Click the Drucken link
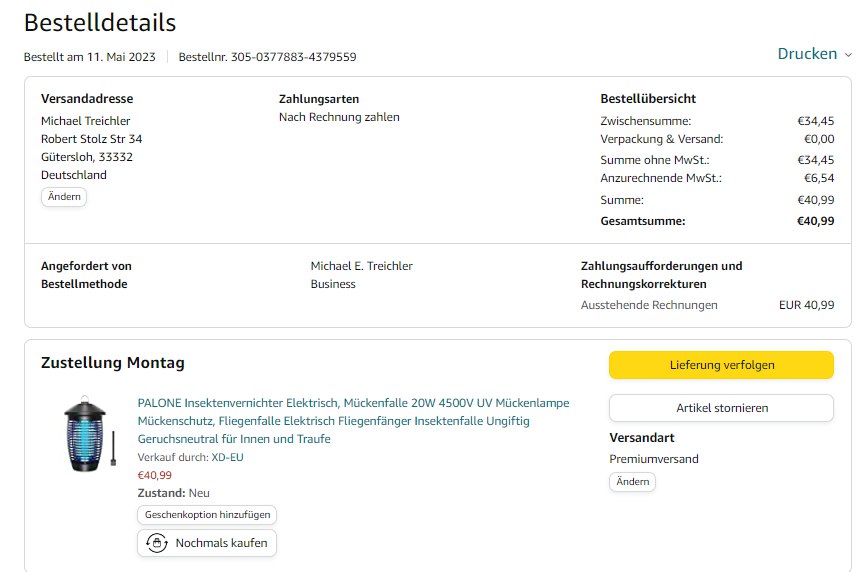This screenshot has width=863, height=572. pos(807,54)
